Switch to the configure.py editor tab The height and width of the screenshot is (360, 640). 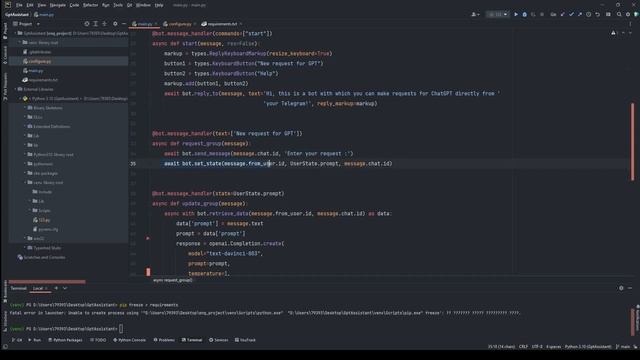tap(180, 24)
